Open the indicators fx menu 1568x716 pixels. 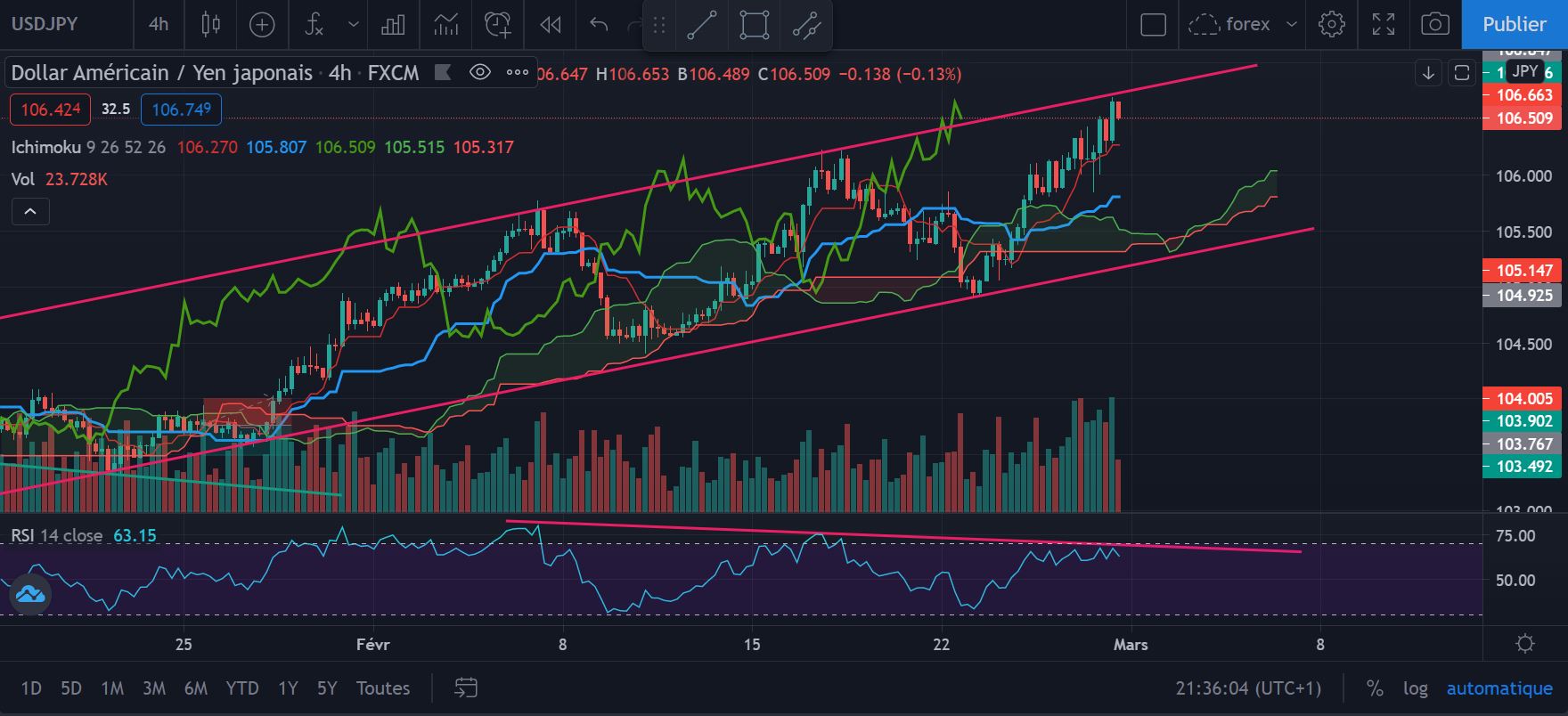tap(314, 24)
